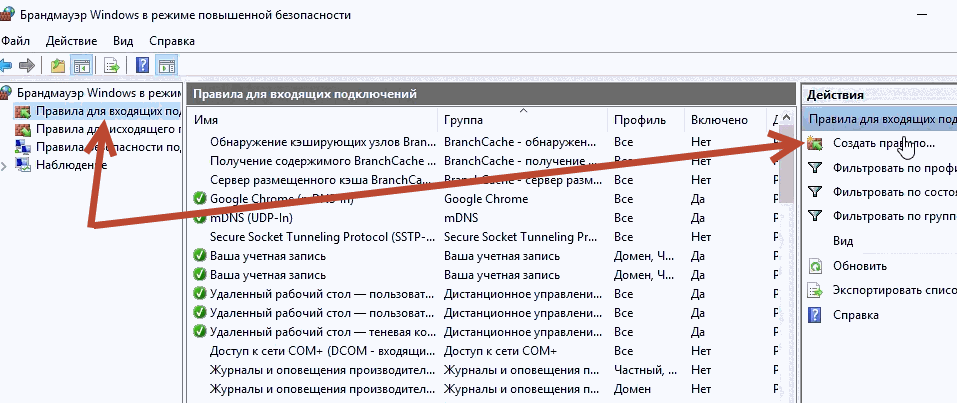Click the rules list vertical scrollbar thumb
Viewport: 957px width, 403px height.
pos(787,164)
